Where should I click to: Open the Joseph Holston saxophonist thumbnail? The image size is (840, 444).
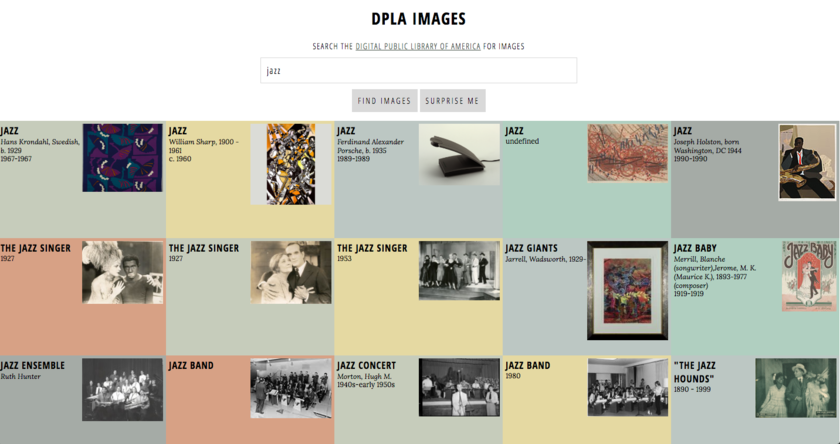807,162
